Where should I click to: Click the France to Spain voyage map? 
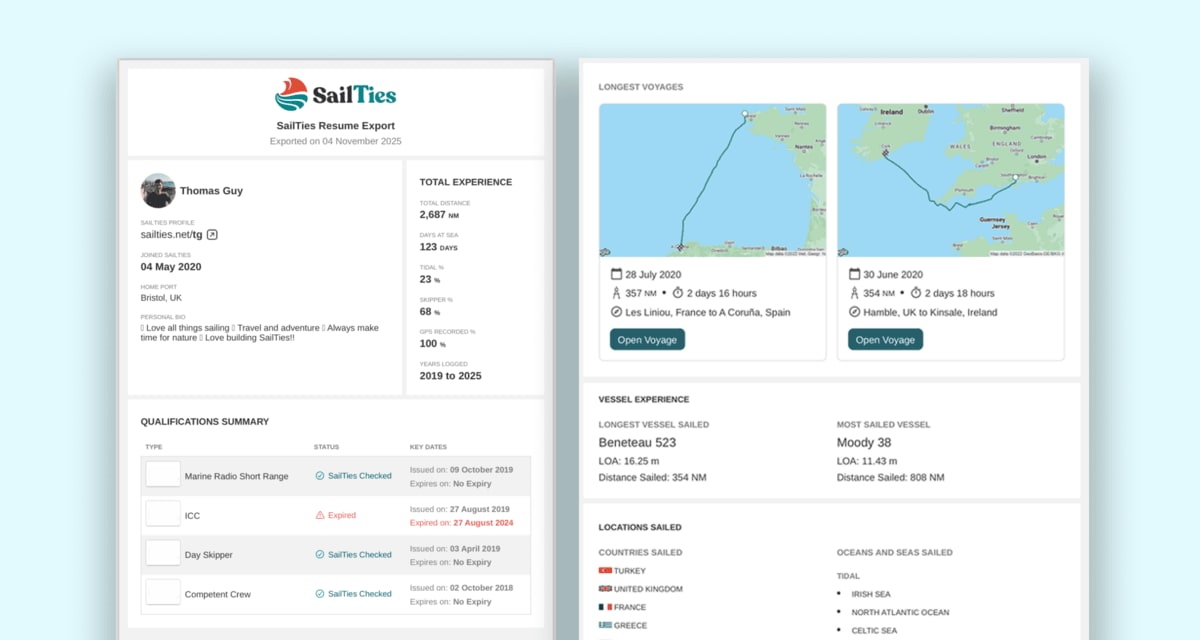[x=712, y=180]
